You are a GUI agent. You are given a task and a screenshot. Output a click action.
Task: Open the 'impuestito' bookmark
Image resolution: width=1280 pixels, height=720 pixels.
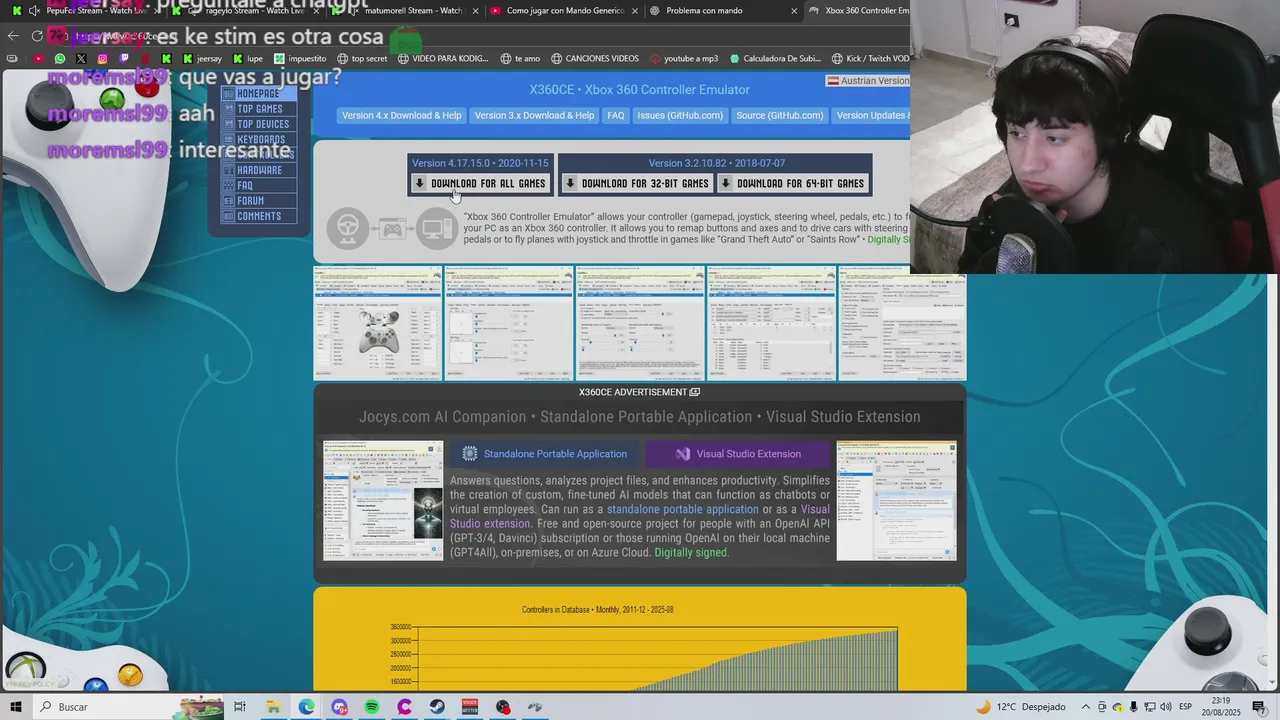[300, 58]
